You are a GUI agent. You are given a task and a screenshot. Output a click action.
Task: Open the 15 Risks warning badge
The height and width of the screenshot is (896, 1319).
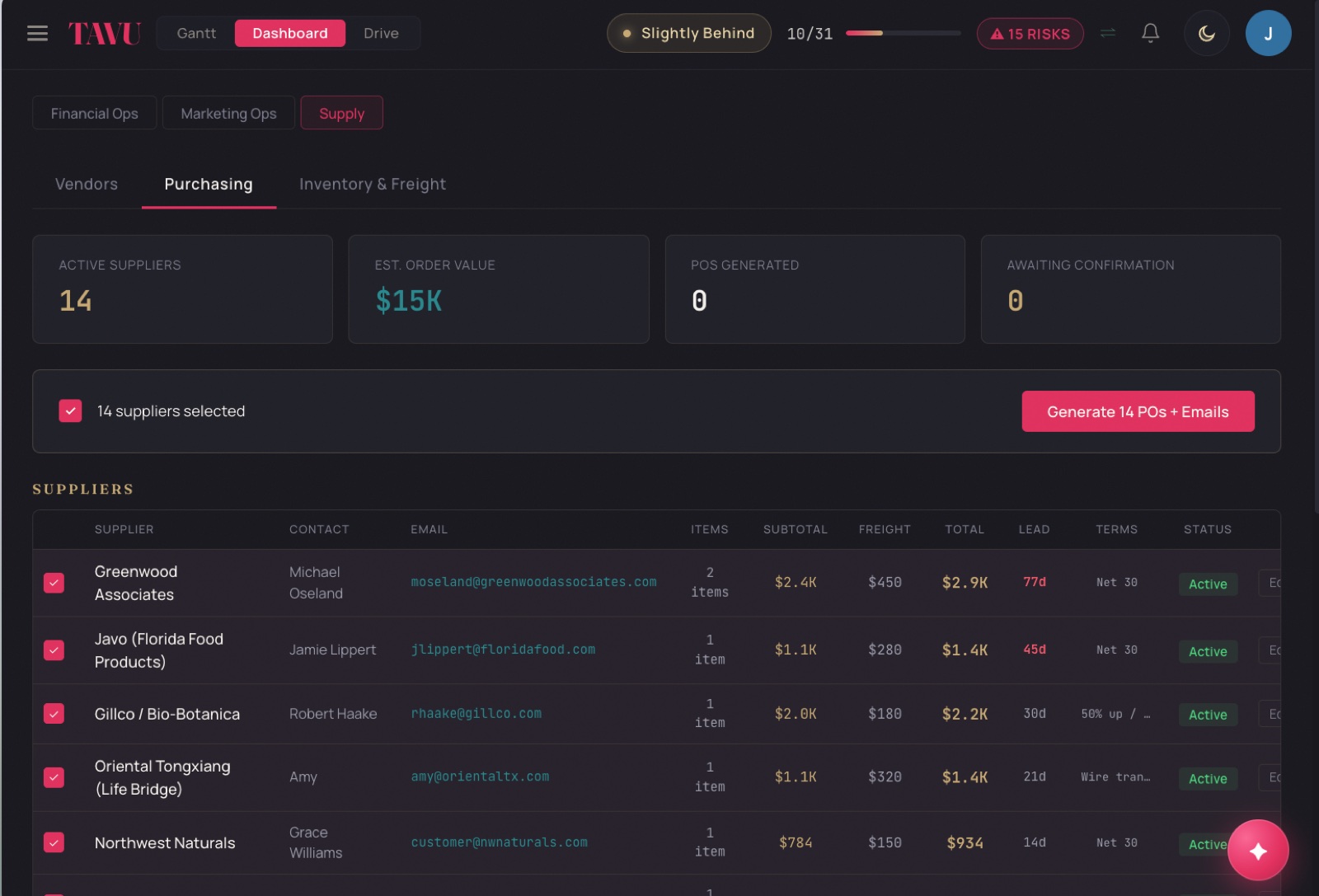coord(1030,34)
